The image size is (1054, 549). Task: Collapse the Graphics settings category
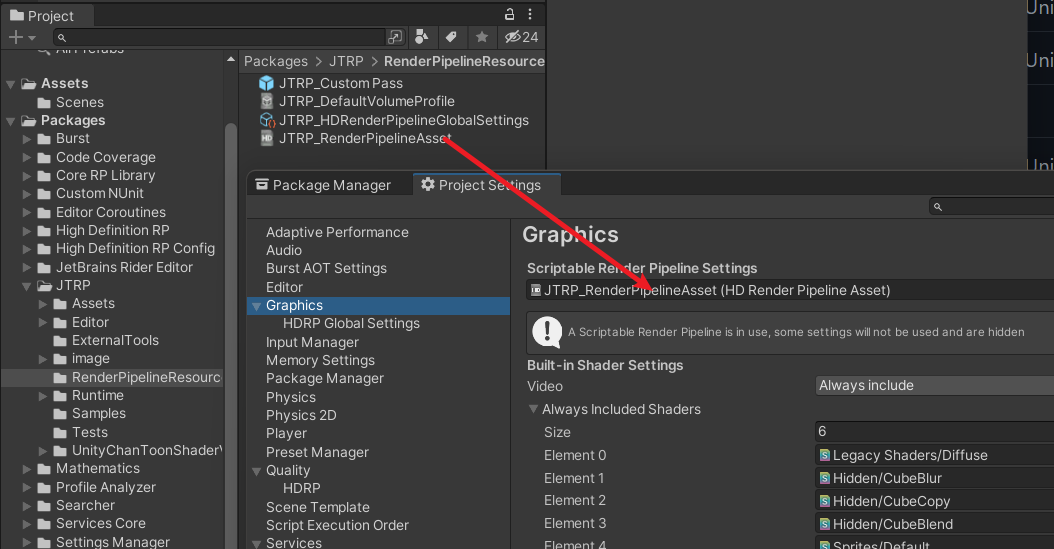click(x=256, y=306)
